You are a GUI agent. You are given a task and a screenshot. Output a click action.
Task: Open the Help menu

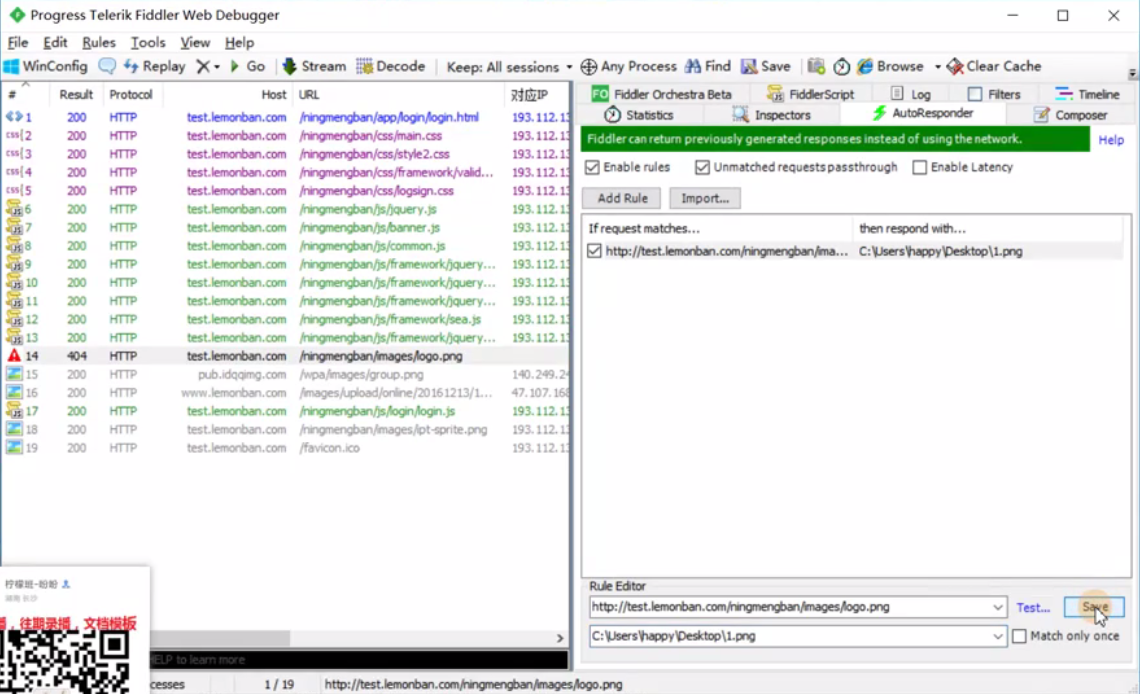point(239,42)
